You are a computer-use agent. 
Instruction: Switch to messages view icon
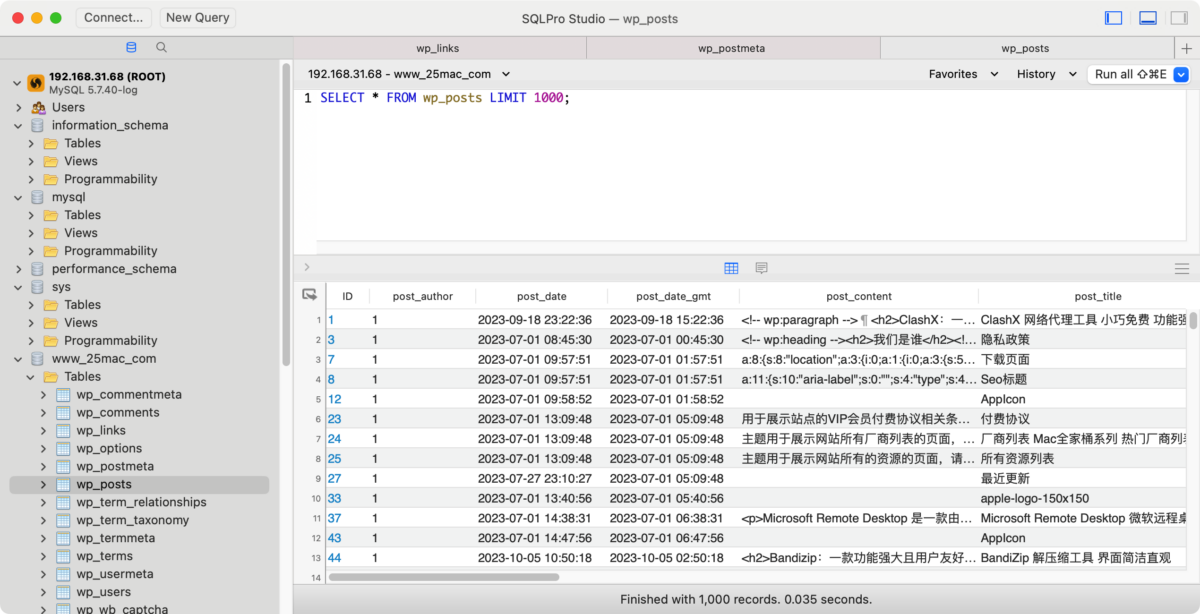(761, 268)
